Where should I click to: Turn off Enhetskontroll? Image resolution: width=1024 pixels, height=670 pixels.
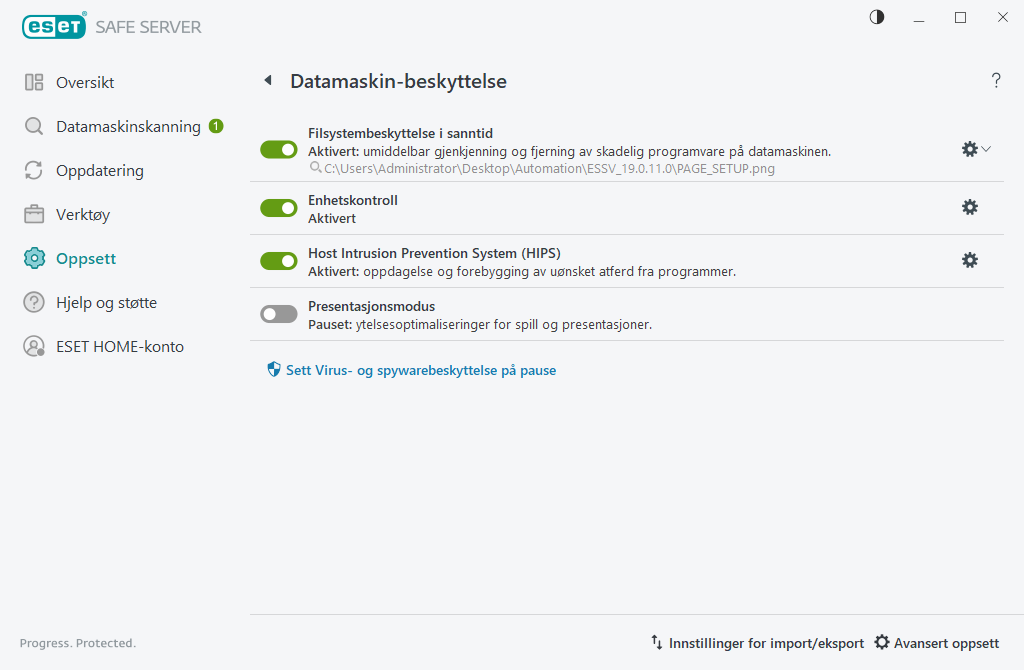coord(278,208)
